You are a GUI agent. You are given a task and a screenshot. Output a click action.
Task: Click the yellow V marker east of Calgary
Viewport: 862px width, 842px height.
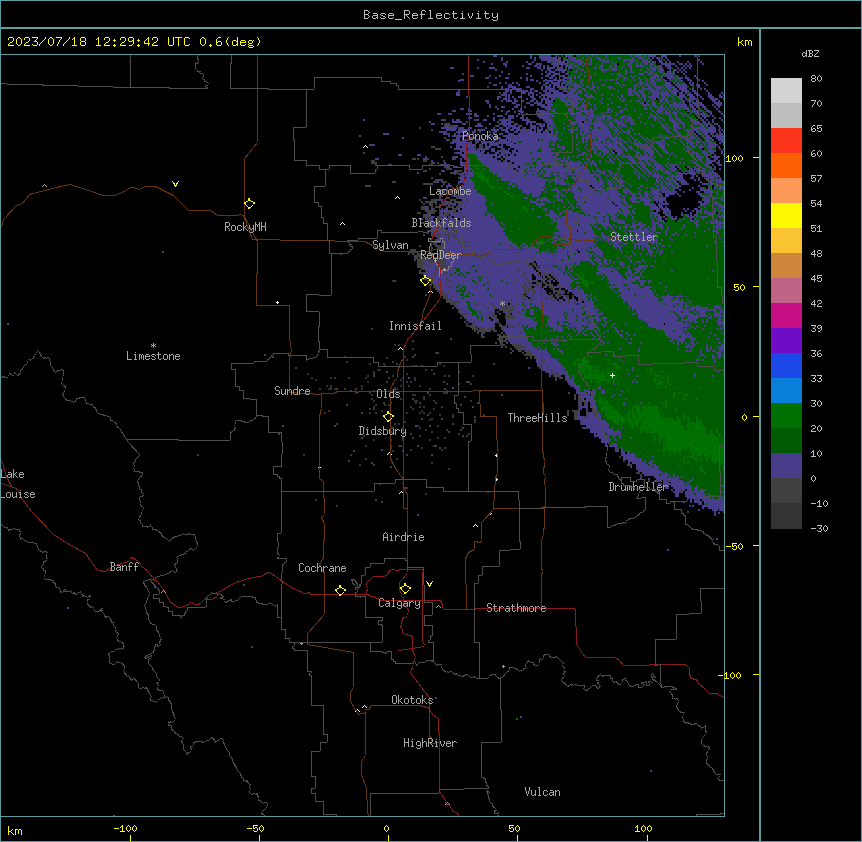[x=429, y=584]
